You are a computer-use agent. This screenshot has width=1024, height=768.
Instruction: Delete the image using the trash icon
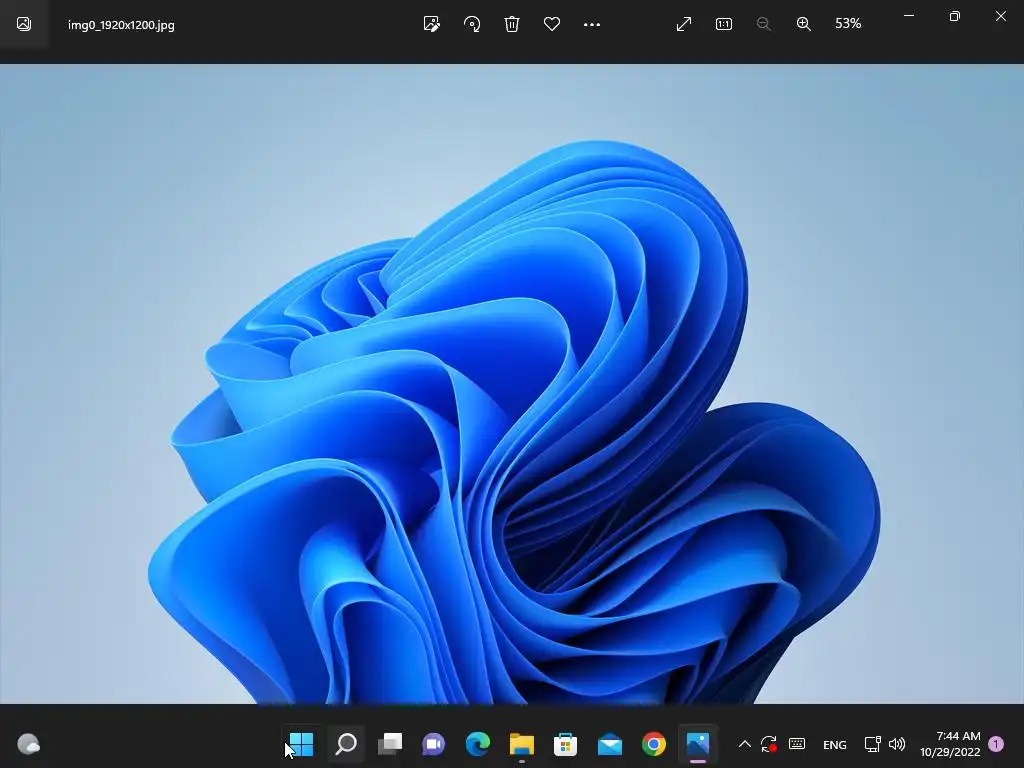(x=512, y=24)
